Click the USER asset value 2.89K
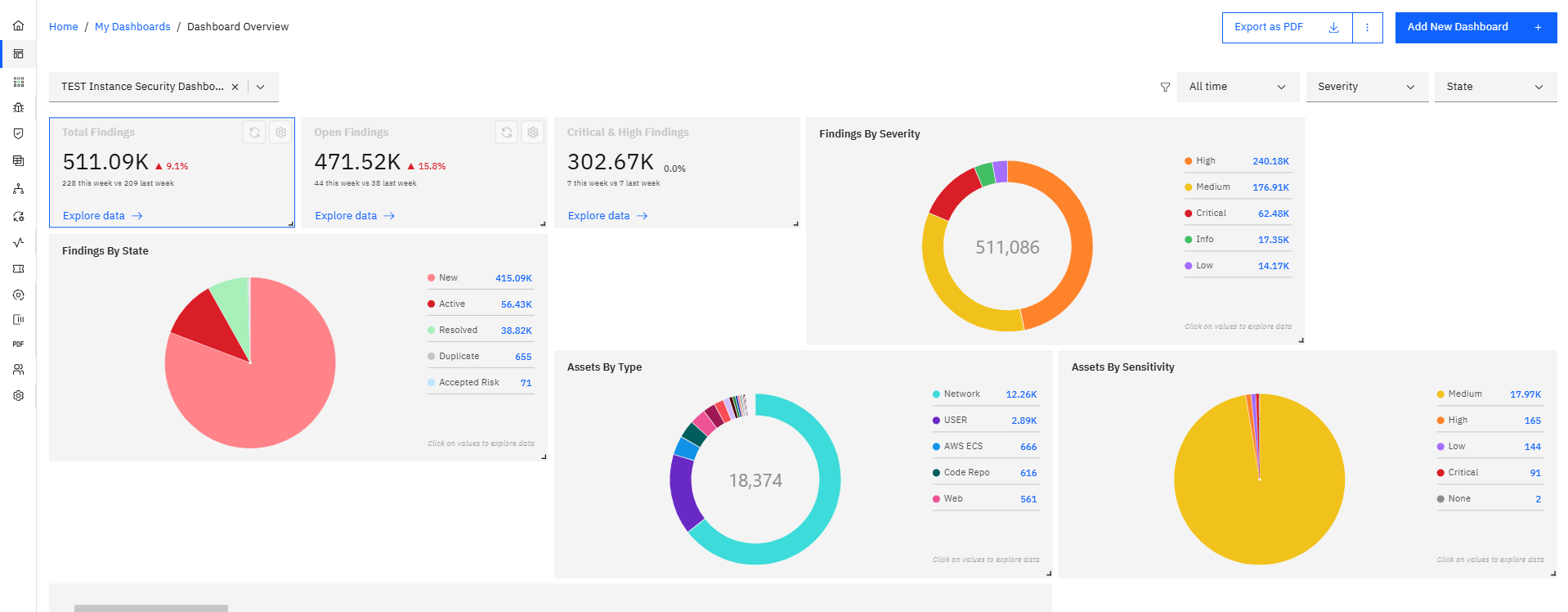This screenshot has height=612, width=1568. pos(1024,421)
